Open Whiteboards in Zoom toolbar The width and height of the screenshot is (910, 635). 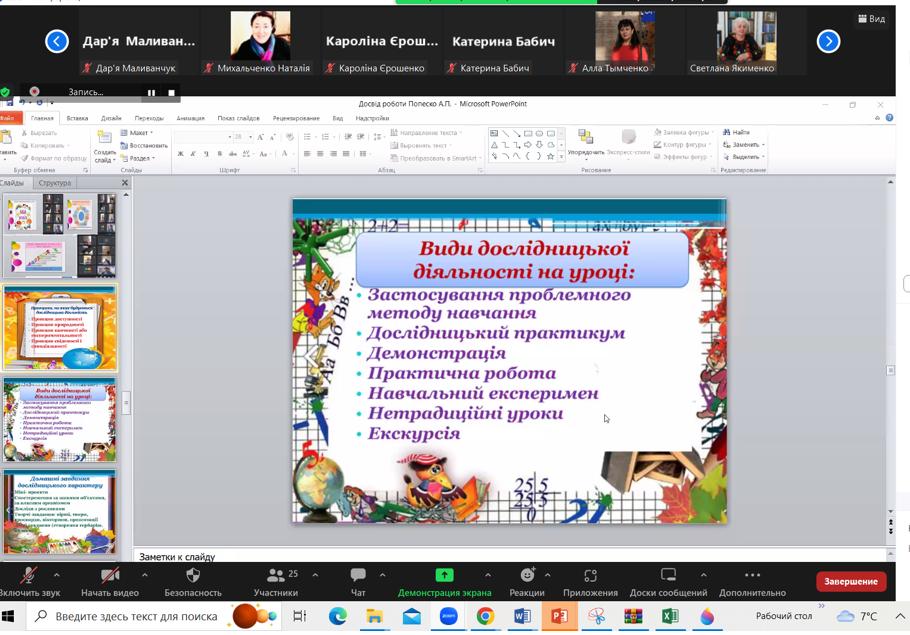click(x=668, y=575)
